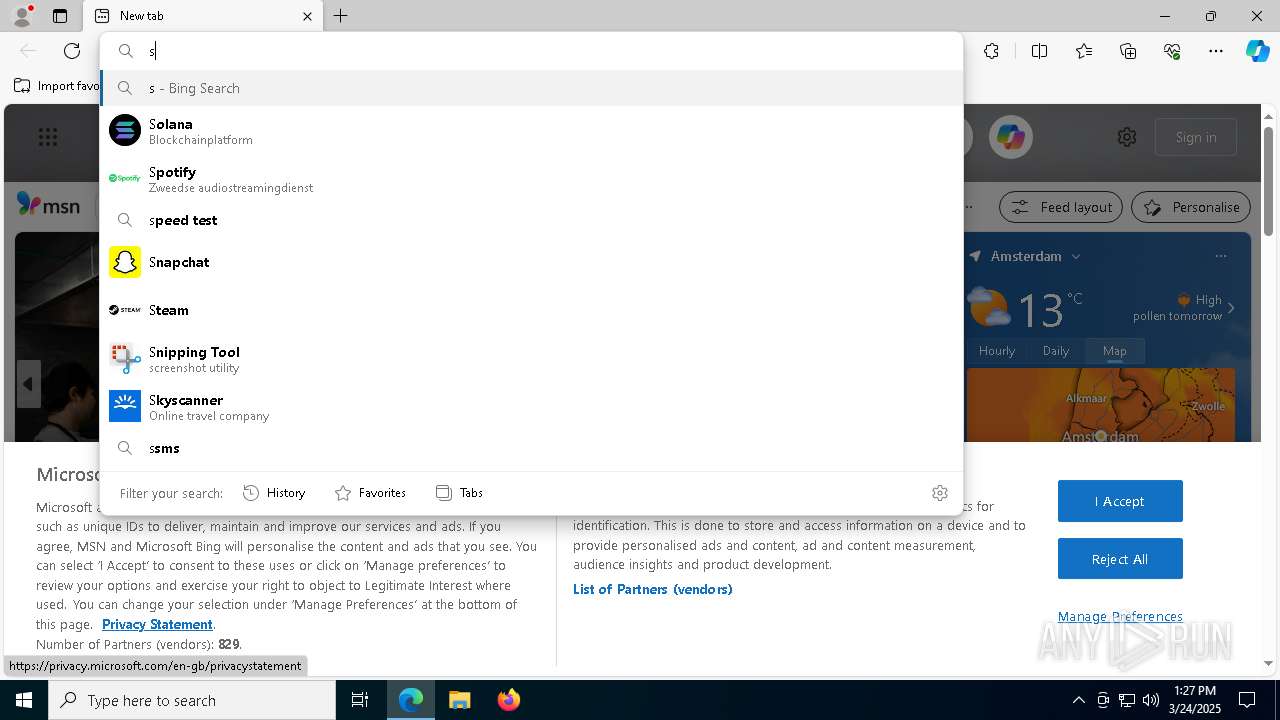The image size is (1280, 720).
Task: Open Browser essentials heart icon
Action: tap(1172, 51)
